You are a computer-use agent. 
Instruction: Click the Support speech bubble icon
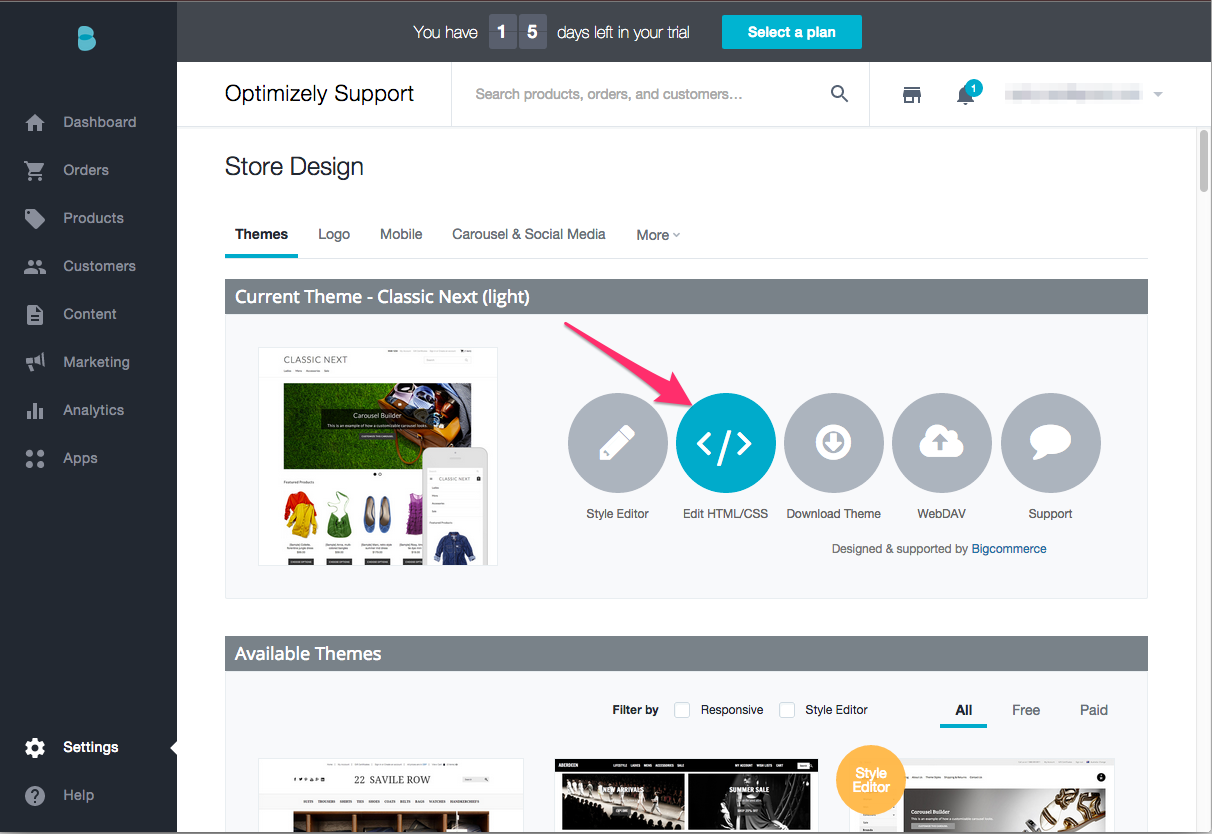pos(1051,443)
